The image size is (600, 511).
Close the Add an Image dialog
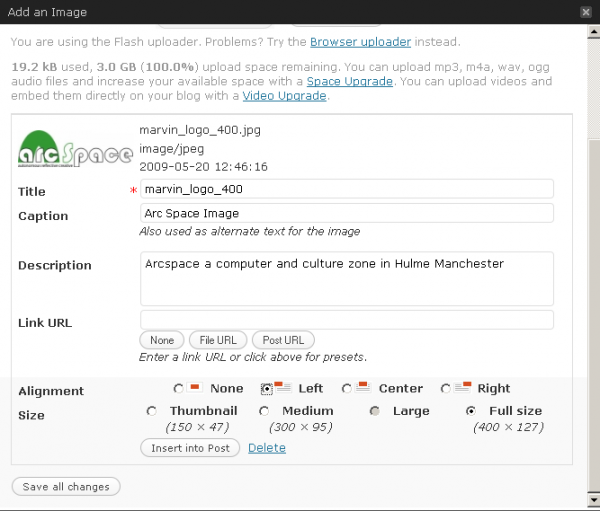(586, 12)
